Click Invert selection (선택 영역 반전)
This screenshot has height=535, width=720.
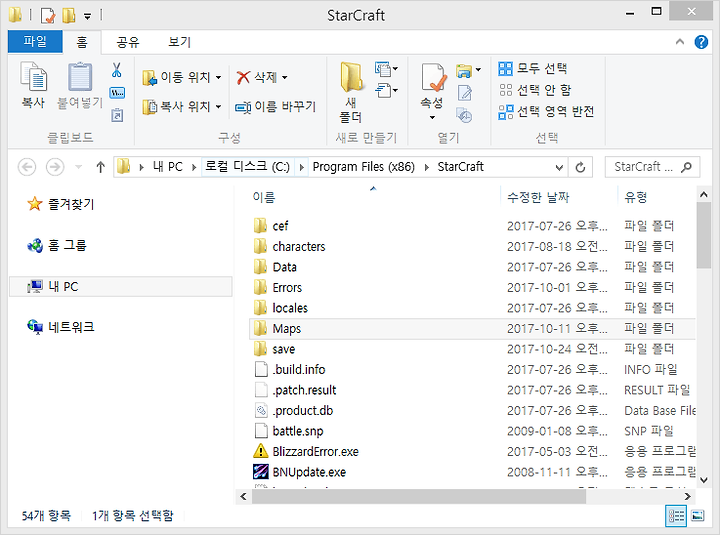pyautogui.click(x=546, y=111)
